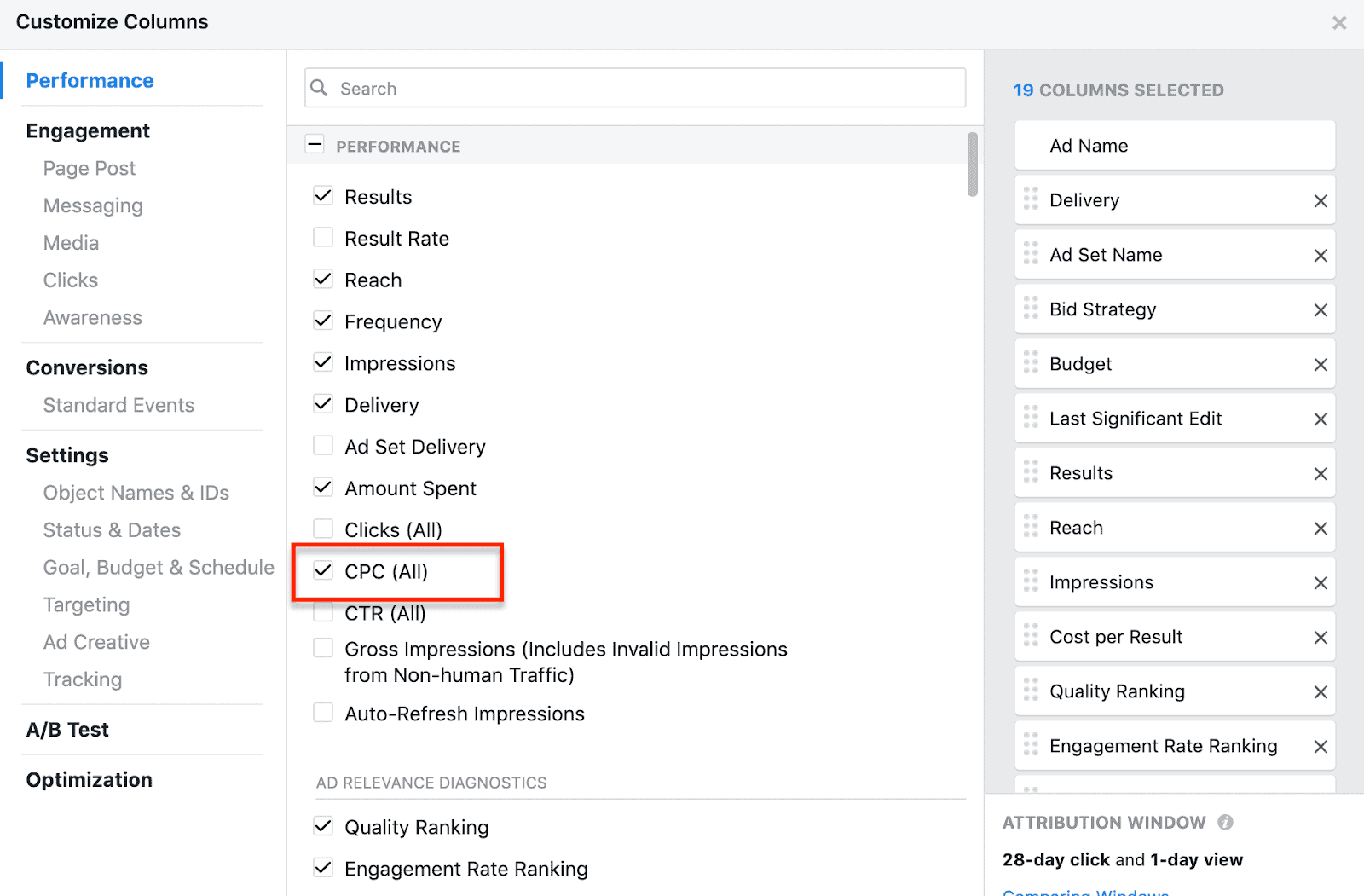1364x896 pixels.
Task: Collapse the Performance section
Action: (315, 145)
